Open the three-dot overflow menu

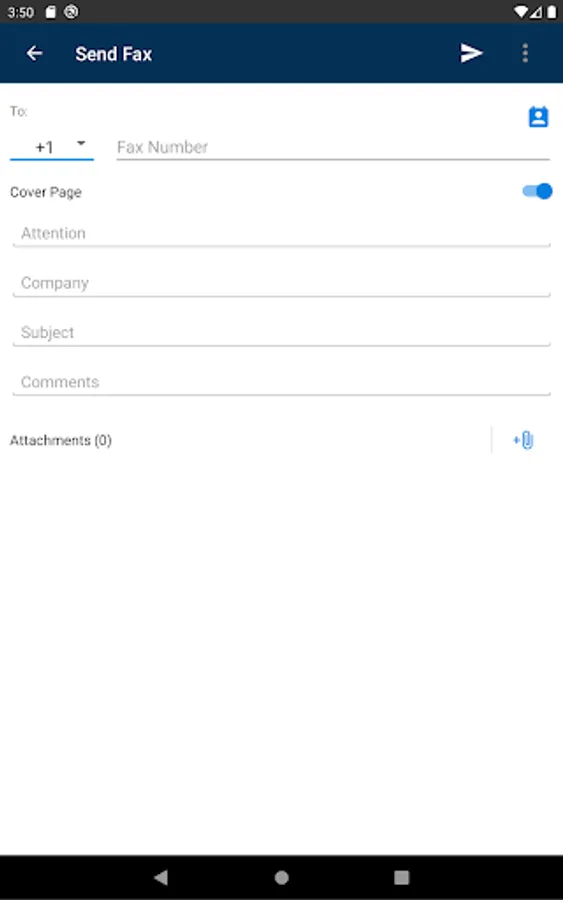[x=525, y=53]
